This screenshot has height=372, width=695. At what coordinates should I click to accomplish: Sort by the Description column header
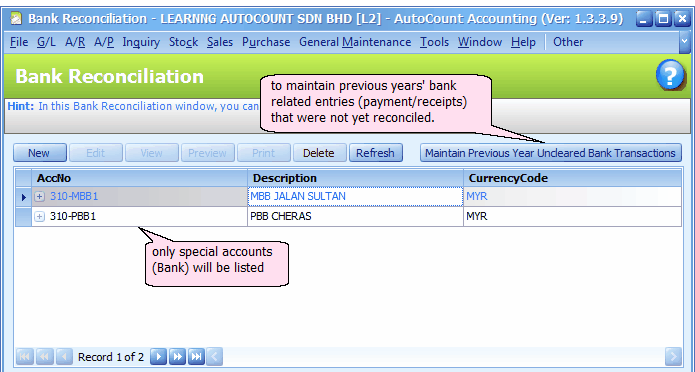[355, 178]
